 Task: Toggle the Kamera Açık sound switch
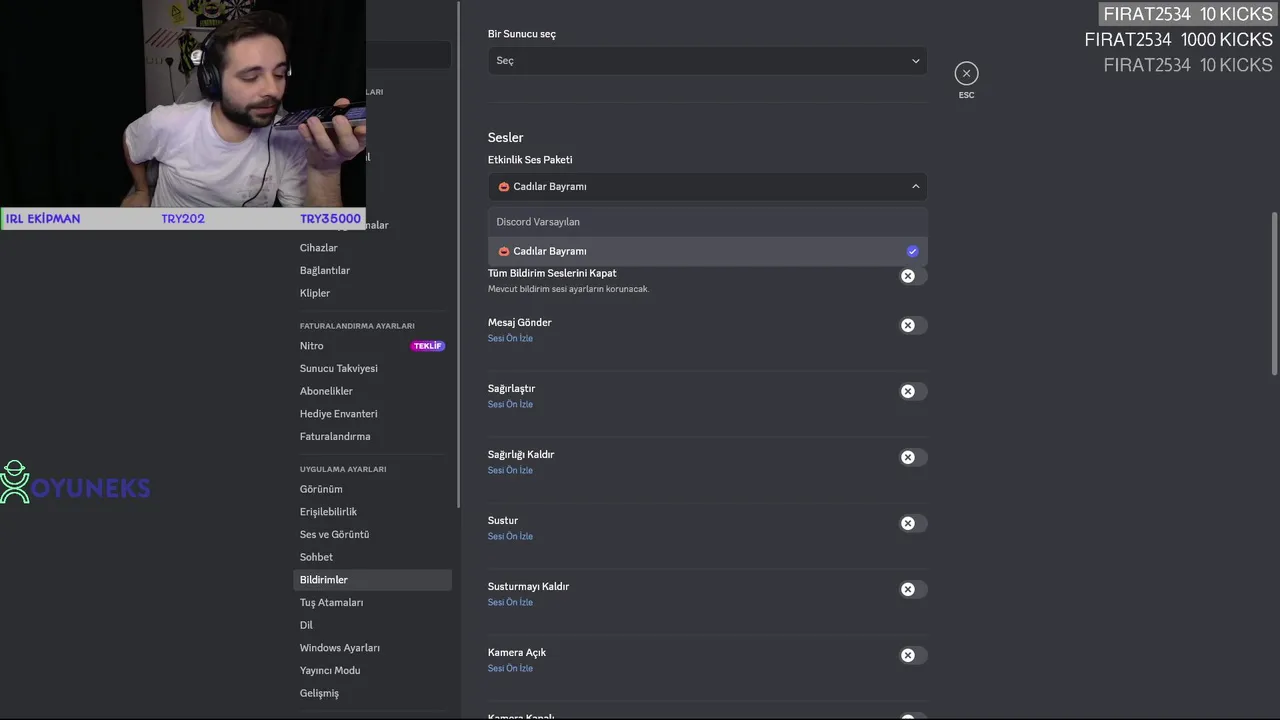tap(912, 655)
